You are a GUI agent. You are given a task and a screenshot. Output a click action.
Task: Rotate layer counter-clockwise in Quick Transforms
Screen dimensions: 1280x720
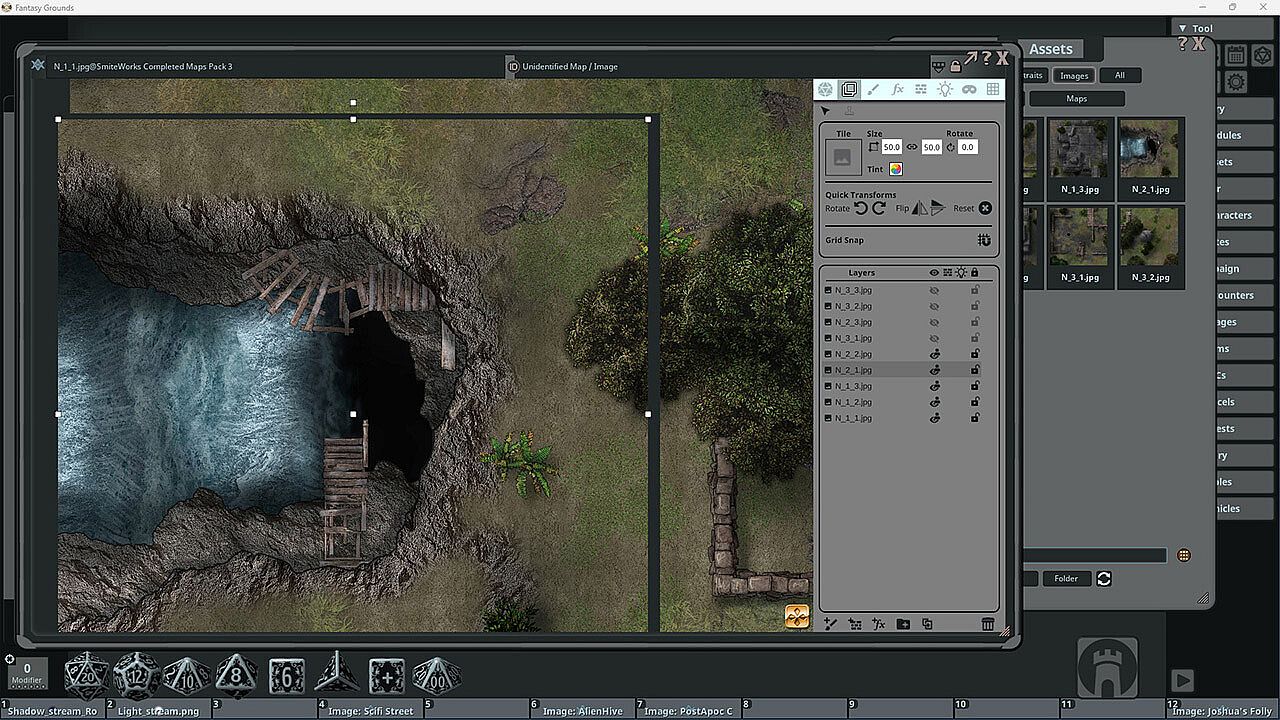[861, 208]
